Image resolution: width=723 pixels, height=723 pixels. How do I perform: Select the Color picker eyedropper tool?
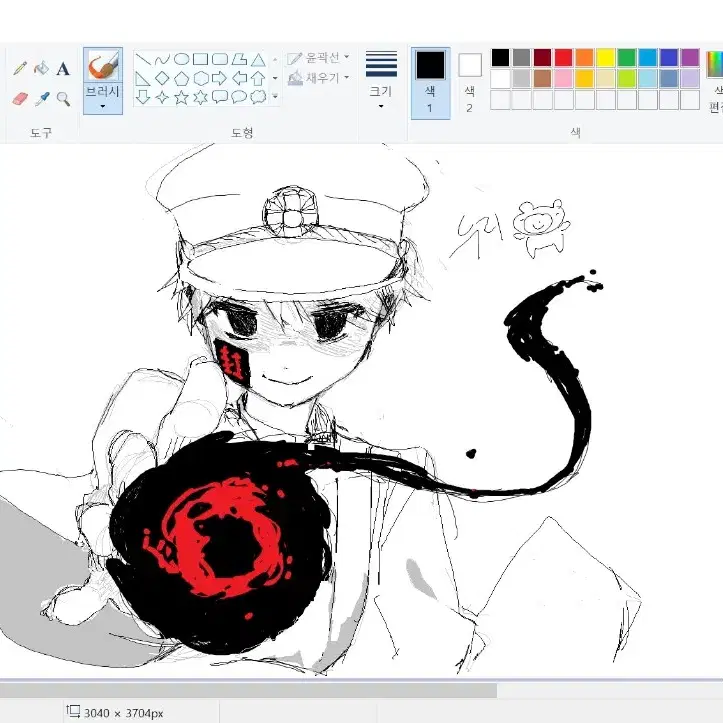(x=42, y=98)
